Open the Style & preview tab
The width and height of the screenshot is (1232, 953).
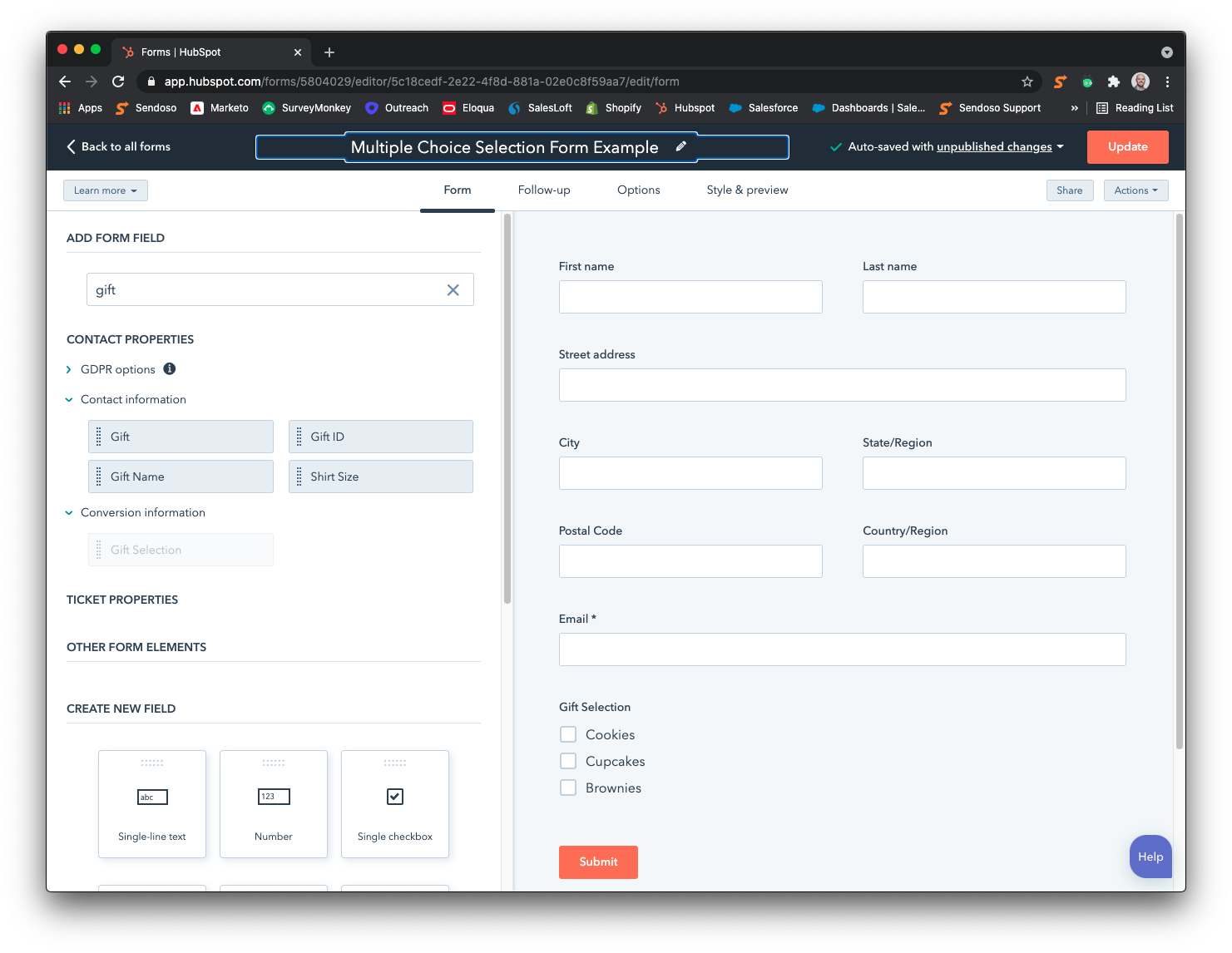747,190
